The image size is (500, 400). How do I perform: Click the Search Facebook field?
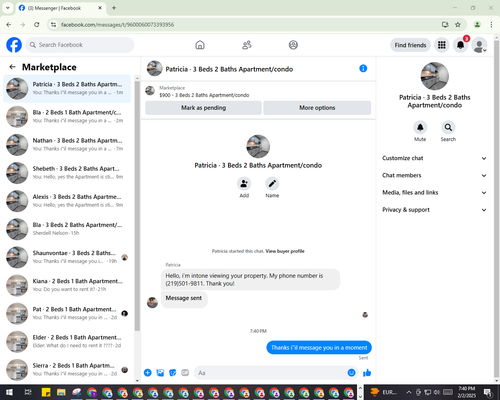pos(80,45)
